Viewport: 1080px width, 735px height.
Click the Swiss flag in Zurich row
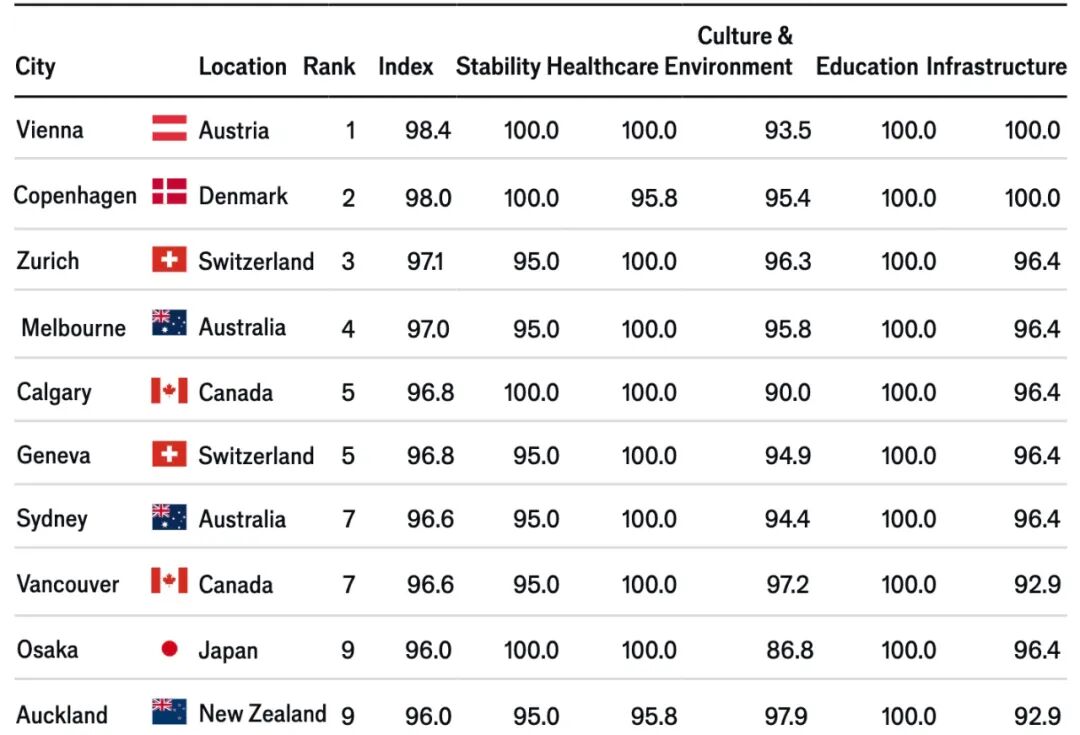tap(169, 260)
